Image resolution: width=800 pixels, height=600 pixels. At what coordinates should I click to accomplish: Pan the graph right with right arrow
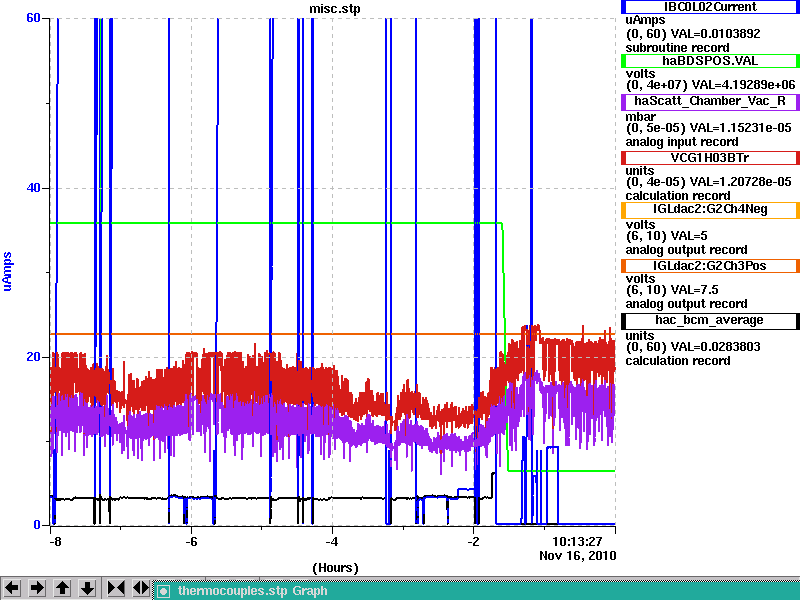37,588
